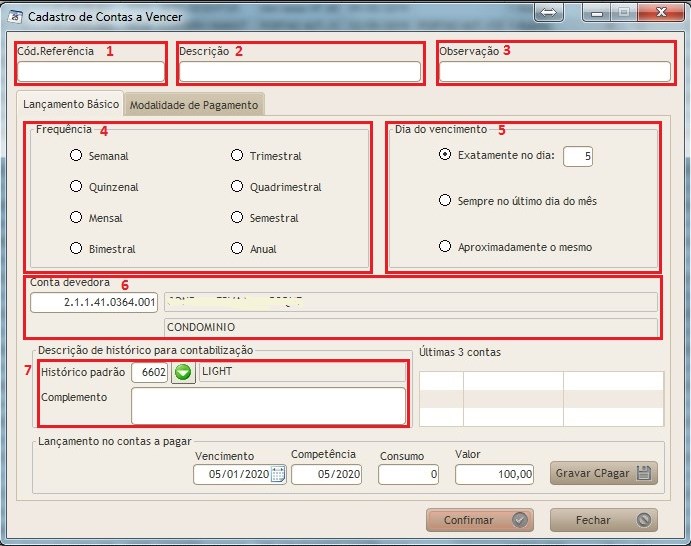Image resolution: width=691 pixels, height=546 pixels.
Task: Click the double-arrow resize icon in title bar
Action: tap(549, 12)
